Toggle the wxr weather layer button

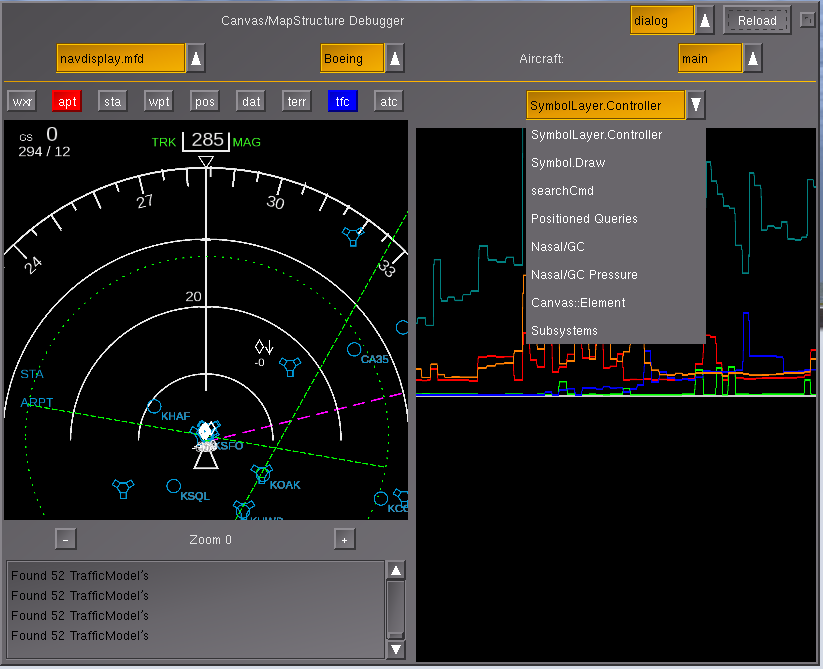[22, 101]
